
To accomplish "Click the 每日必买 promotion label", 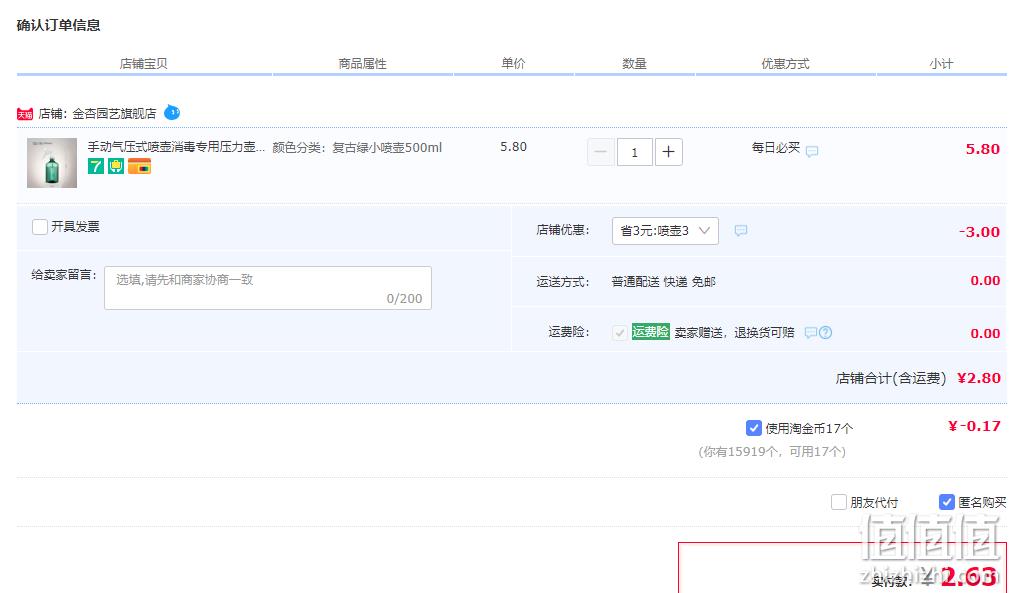I will pyautogui.click(x=775, y=148).
